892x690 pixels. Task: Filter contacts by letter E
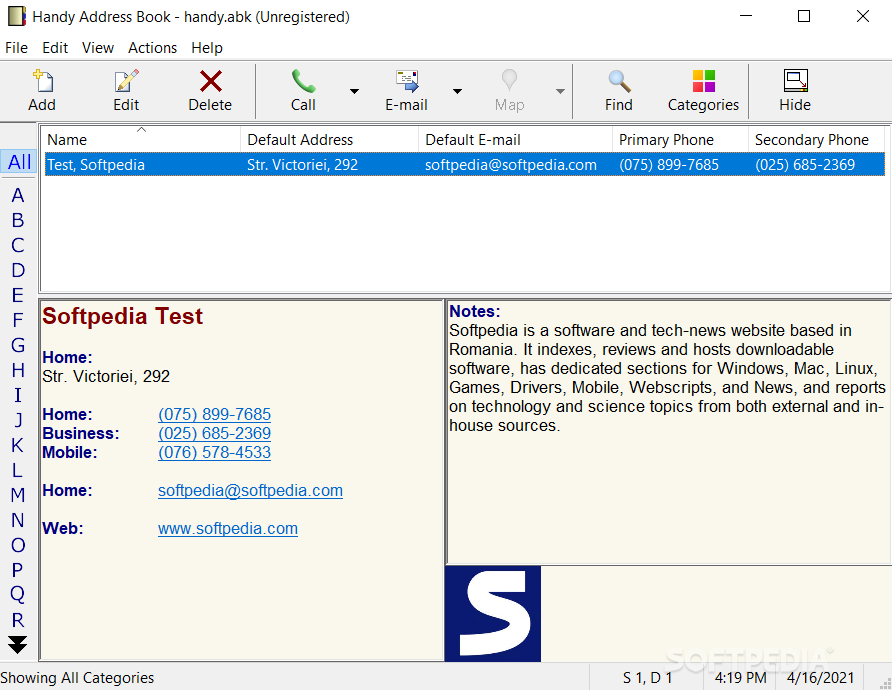[x=18, y=296]
